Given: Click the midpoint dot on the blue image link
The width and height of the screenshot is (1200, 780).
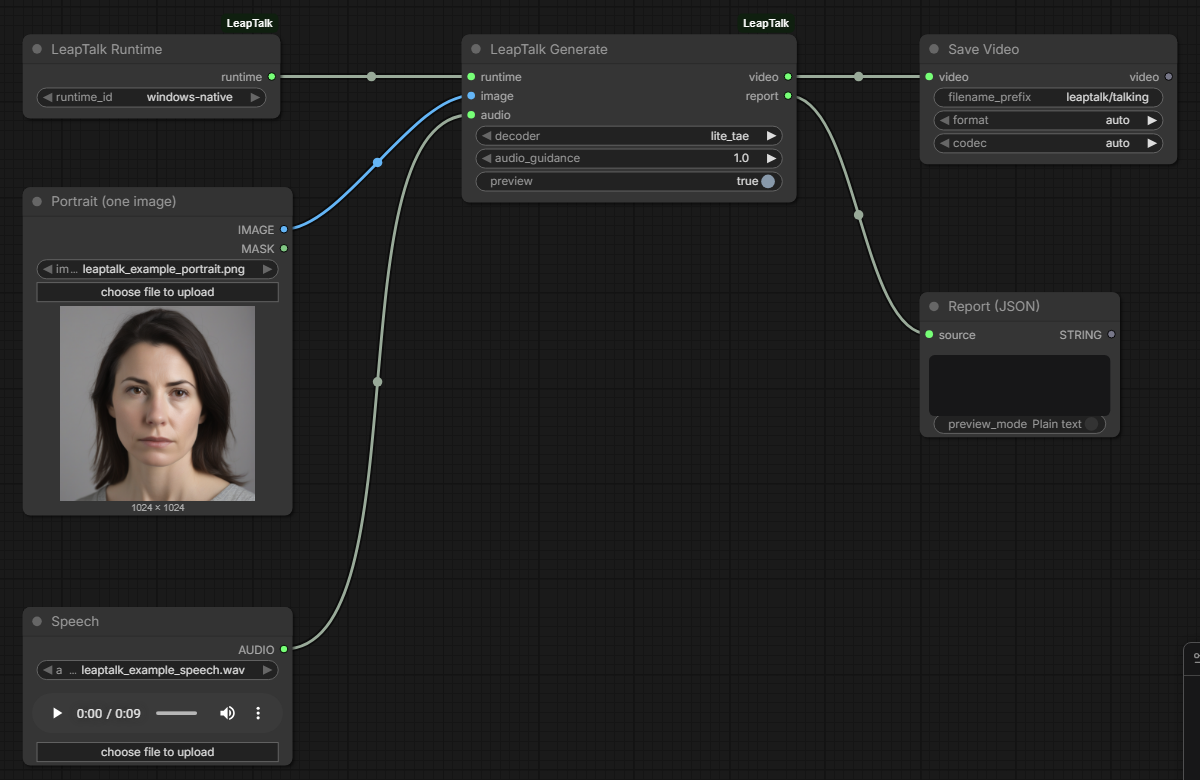Looking at the screenshot, I should click(377, 162).
